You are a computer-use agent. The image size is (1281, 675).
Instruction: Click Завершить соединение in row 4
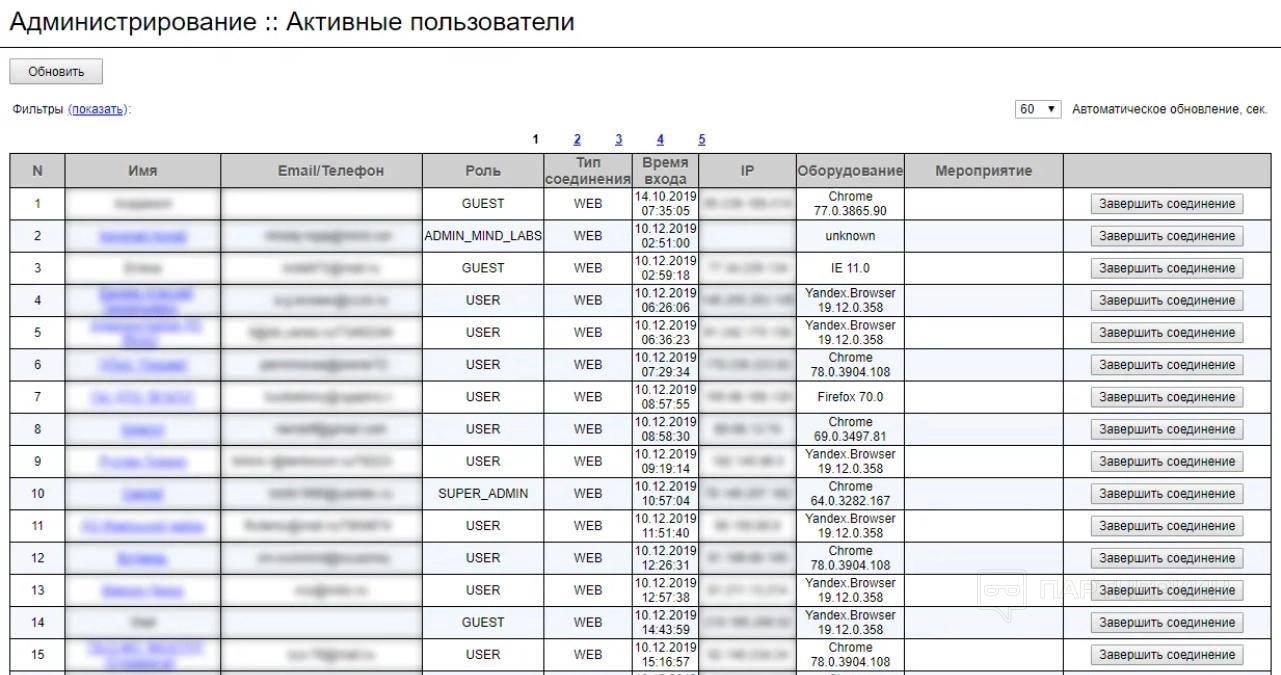(1167, 300)
